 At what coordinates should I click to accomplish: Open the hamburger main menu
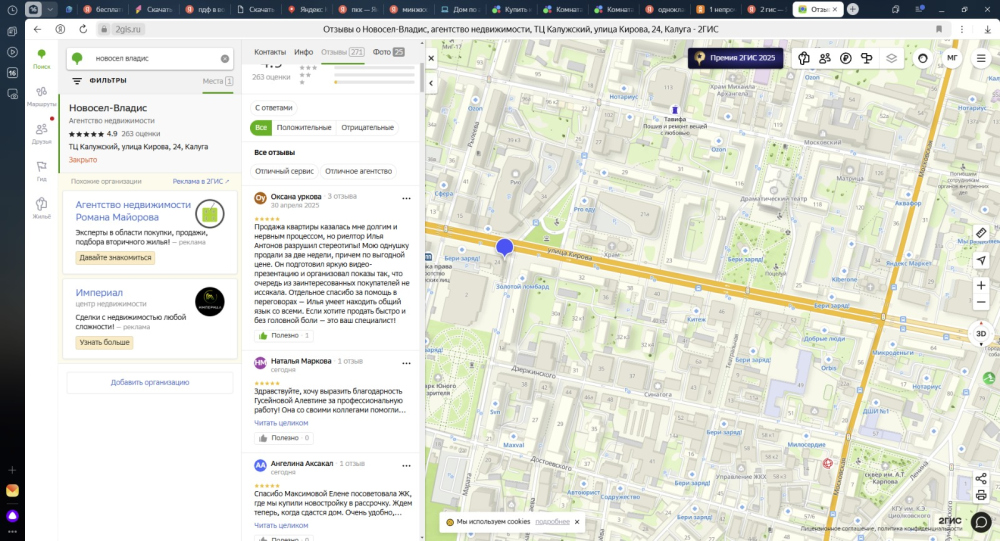pyautogui.click(x=981, y=58)
